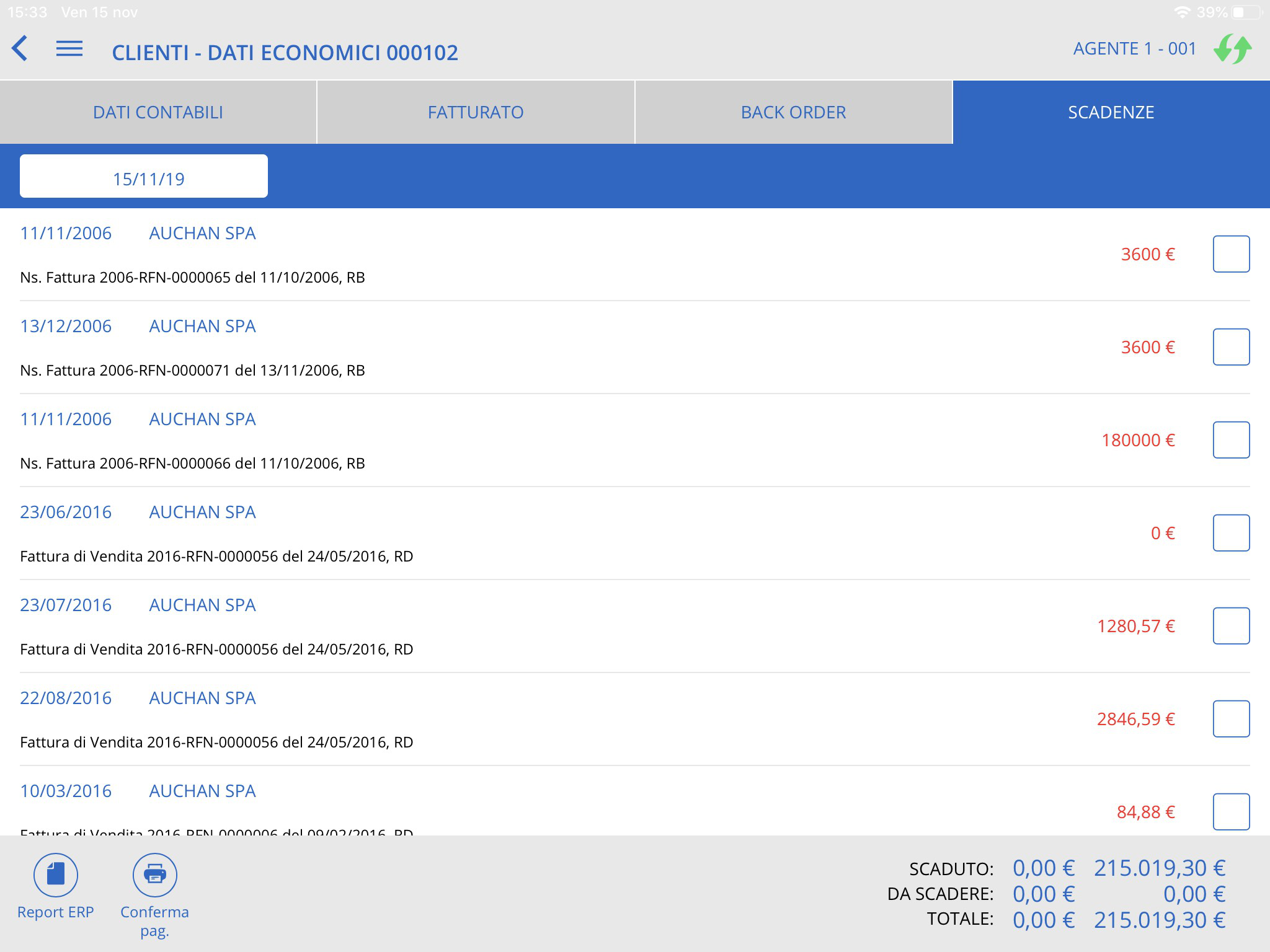Open invoice 2006-RFN-0000065 row
This screenshot has width=1270, height=952.
tap(192, 277)
